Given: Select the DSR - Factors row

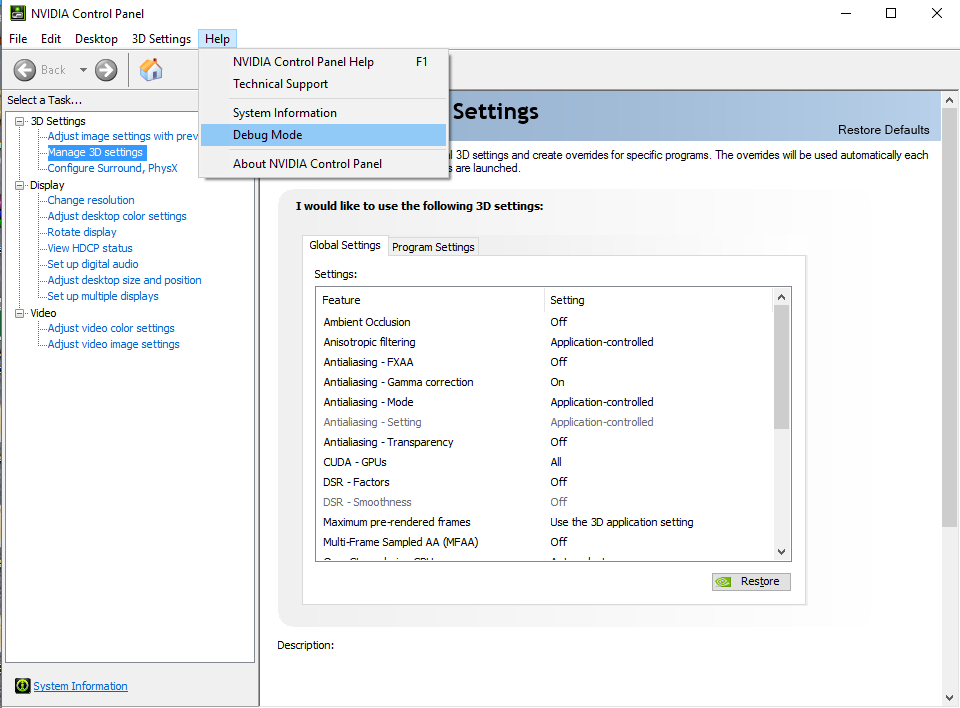Looking at the screenshot, I should point(545,482).
